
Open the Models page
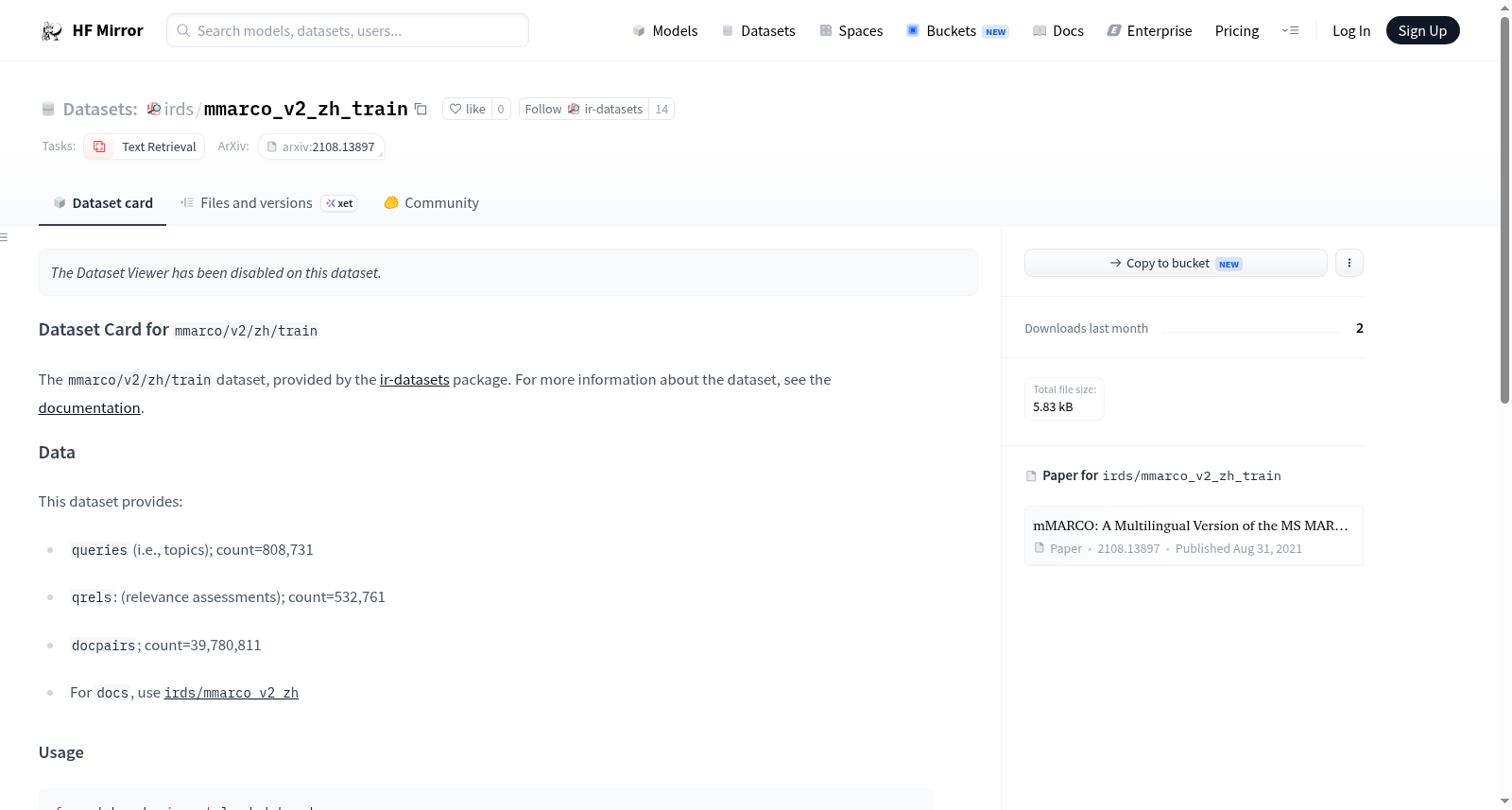coord(665,31)
